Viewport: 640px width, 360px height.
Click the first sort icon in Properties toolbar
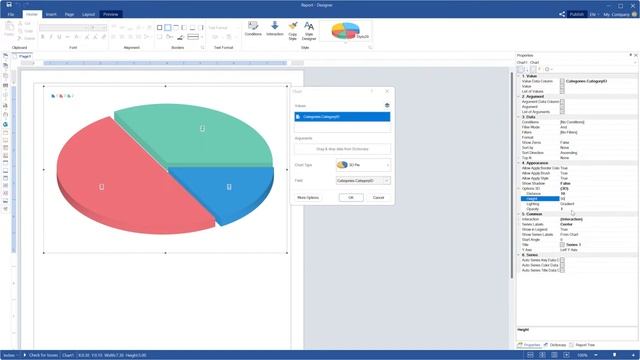tap(521, 69)
